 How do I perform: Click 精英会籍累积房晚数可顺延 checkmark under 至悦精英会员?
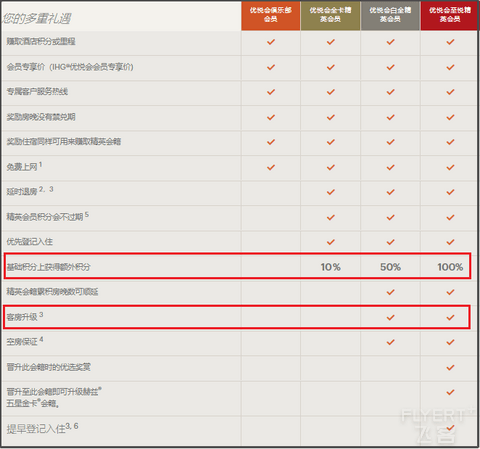[x=450, y=292]
